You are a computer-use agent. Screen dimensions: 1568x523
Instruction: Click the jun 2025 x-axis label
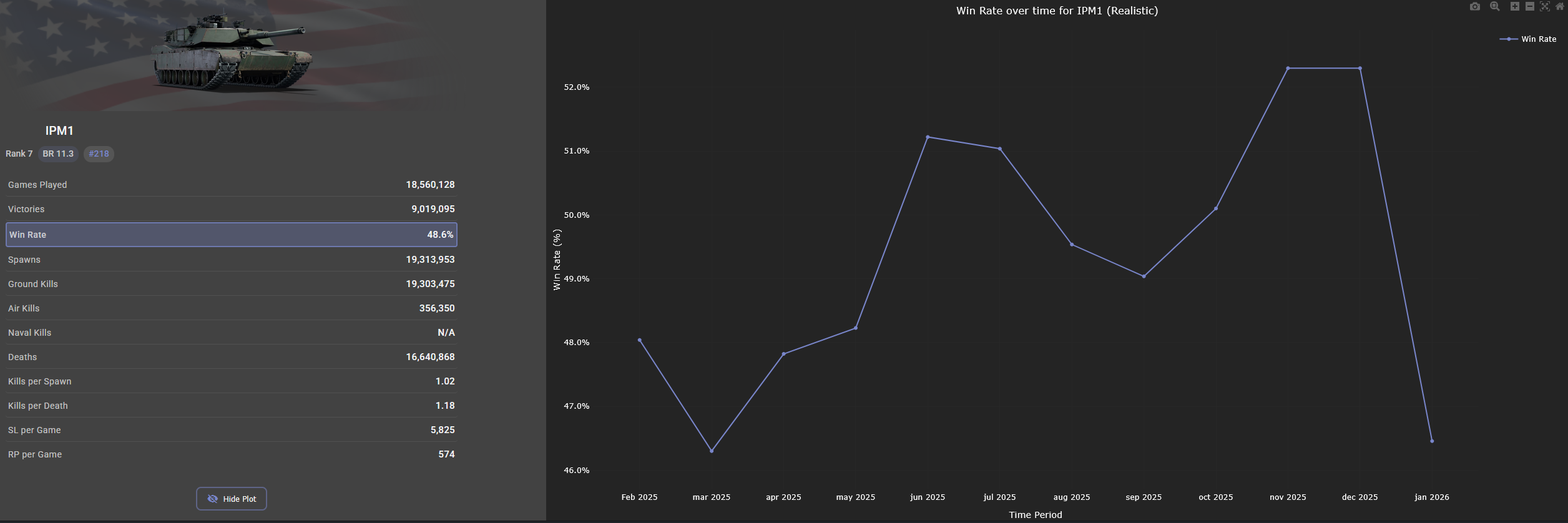click(x=928, y=497)
